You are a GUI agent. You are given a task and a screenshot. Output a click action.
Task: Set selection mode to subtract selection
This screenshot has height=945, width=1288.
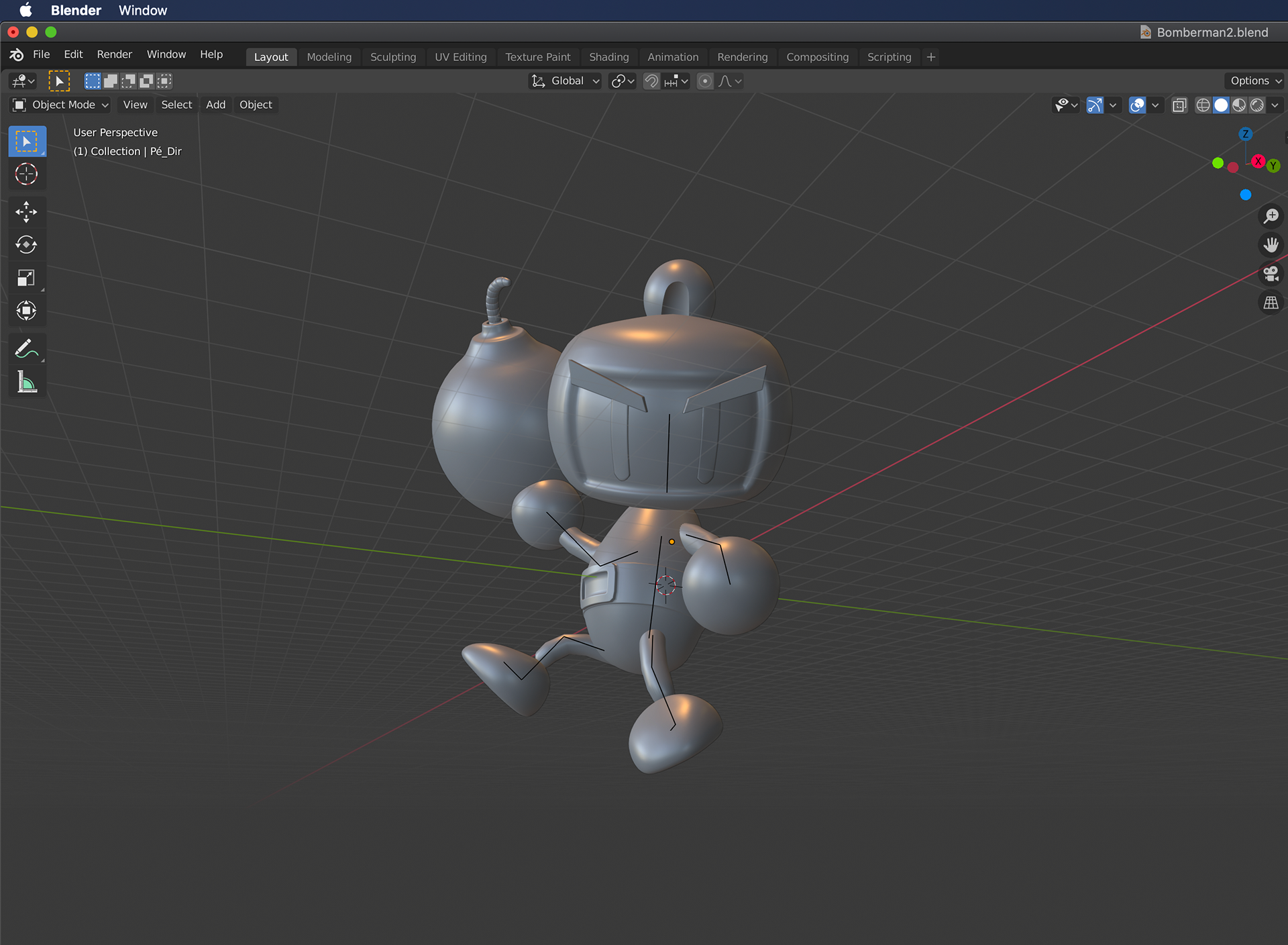[128, 81]
